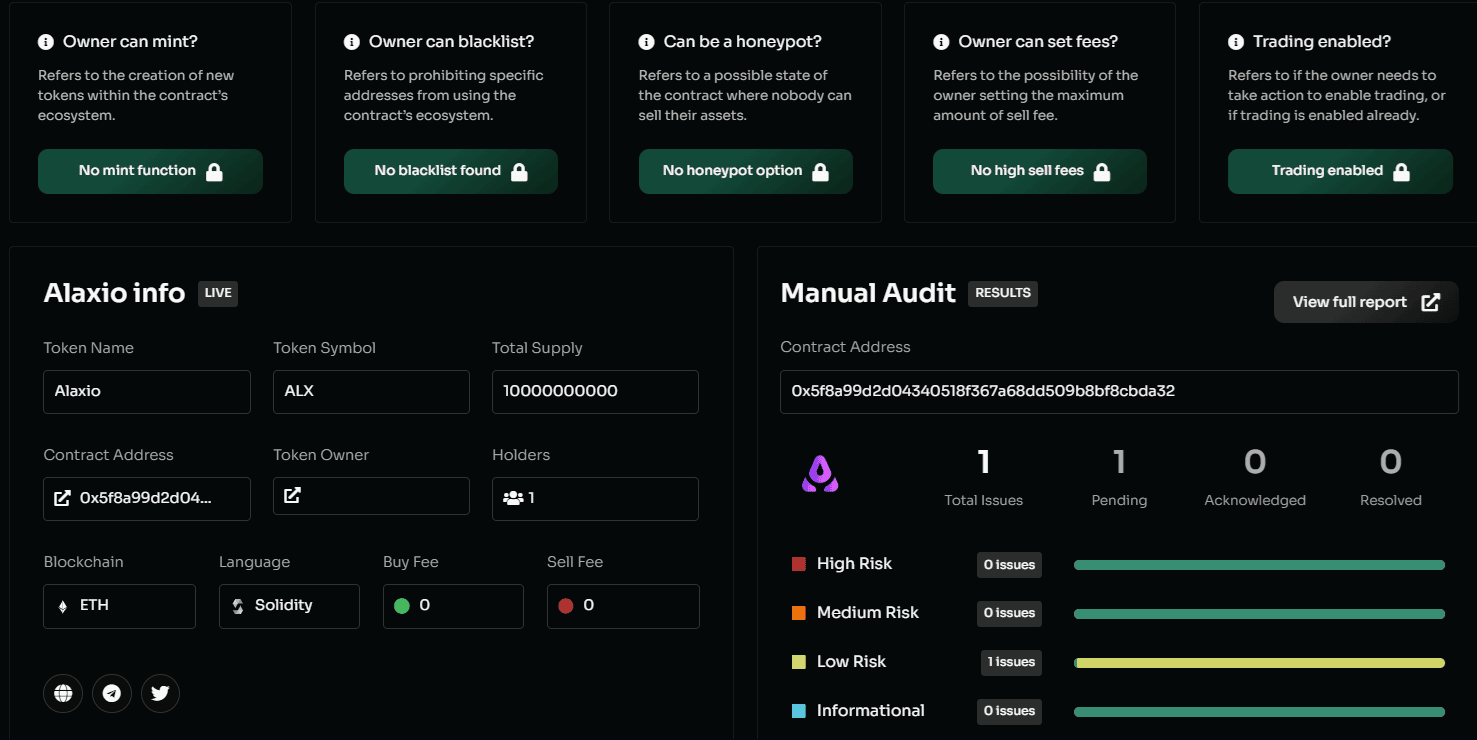Screen dimensions: 1477x740
Task: Click the Contract Address external link icon
Action: [x=62, y=498]
